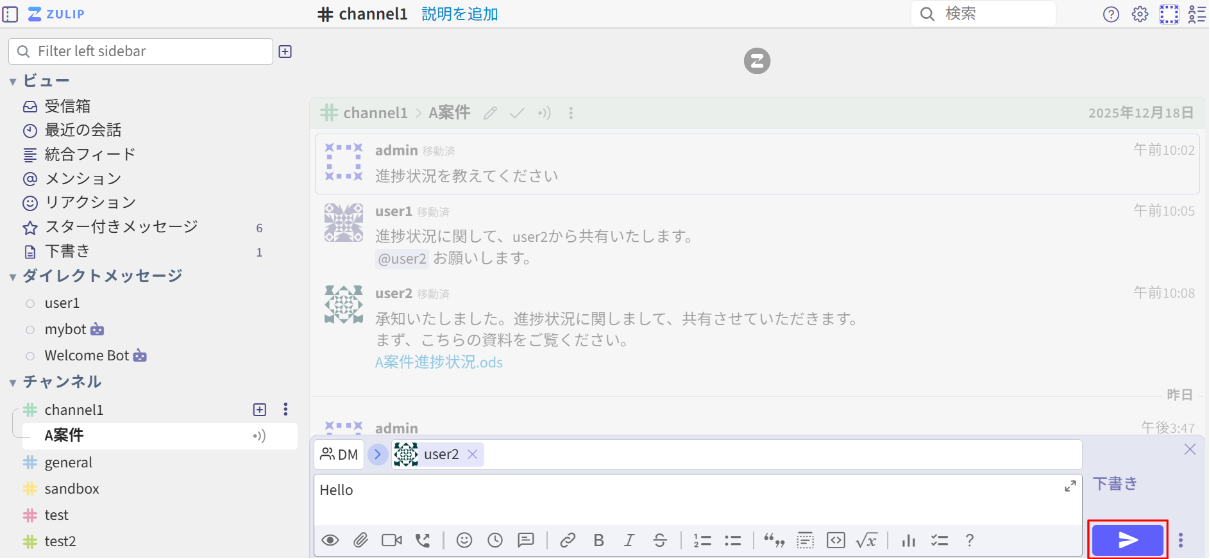
Task: Open saved snippets in compose toolbar
Action: pos(526,540)
